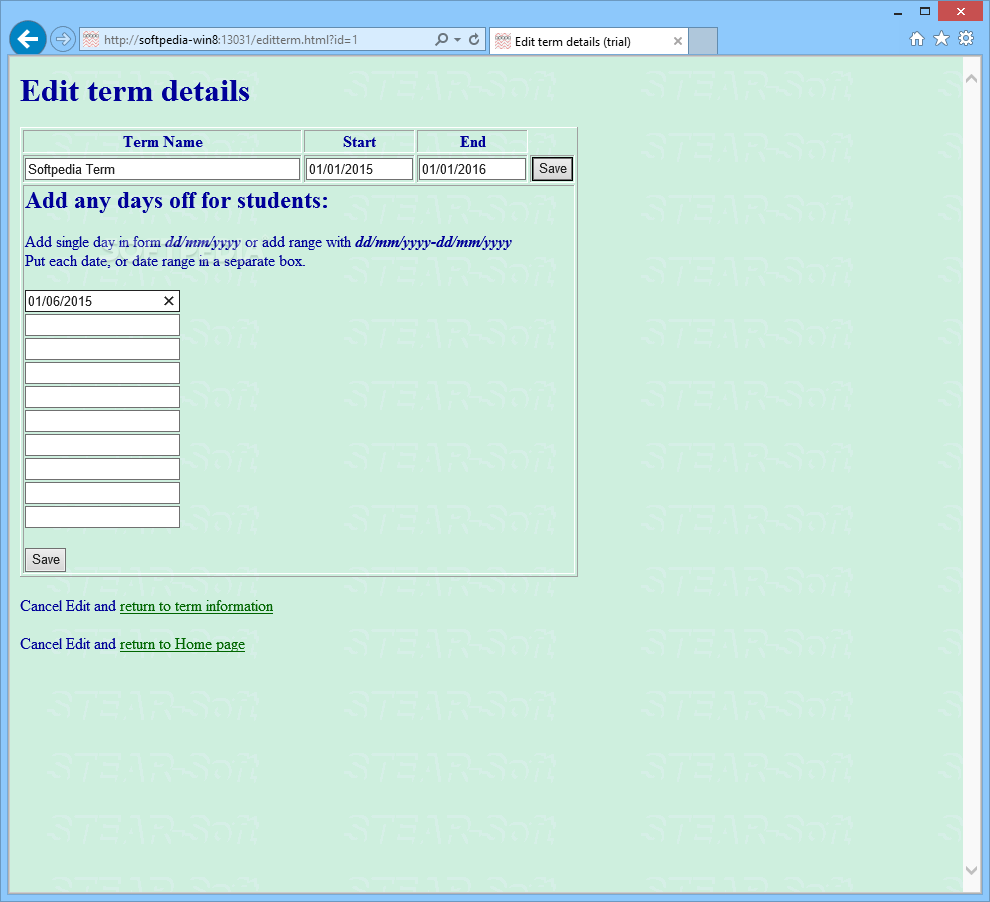Go back with the browser back arrow

click(x=27, y=39)
